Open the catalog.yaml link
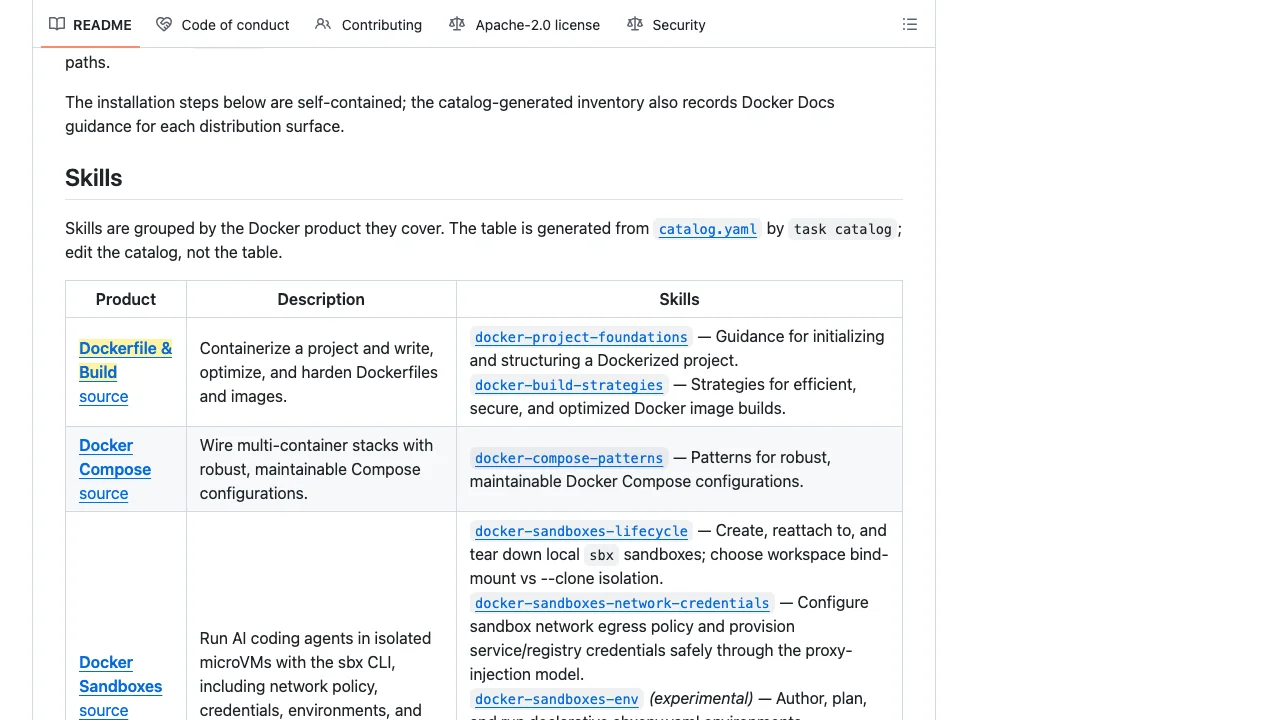The image size is (1280, 720). click(708, 229)
